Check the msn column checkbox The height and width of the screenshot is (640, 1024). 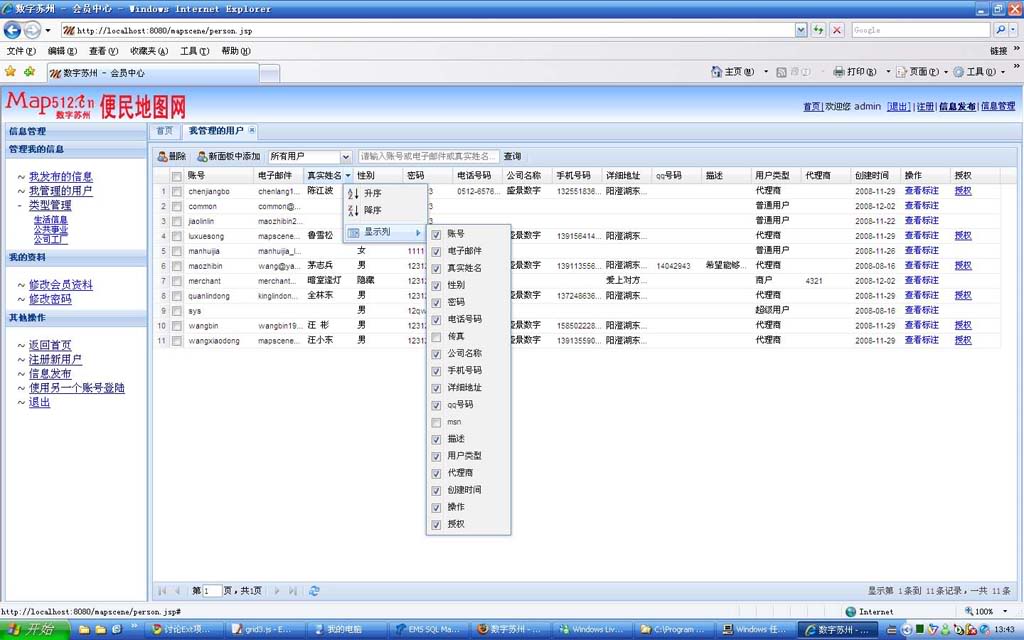click(436, 423)
